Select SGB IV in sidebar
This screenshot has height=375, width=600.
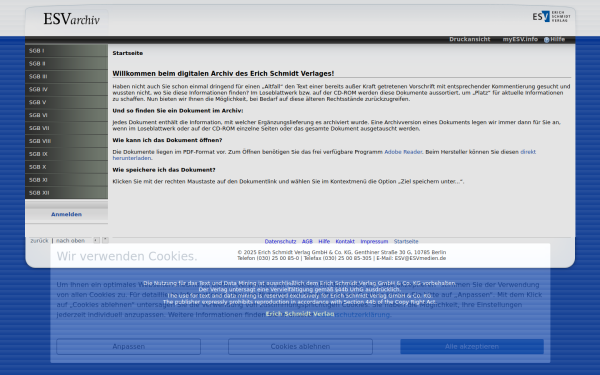(x=67, y=90)
